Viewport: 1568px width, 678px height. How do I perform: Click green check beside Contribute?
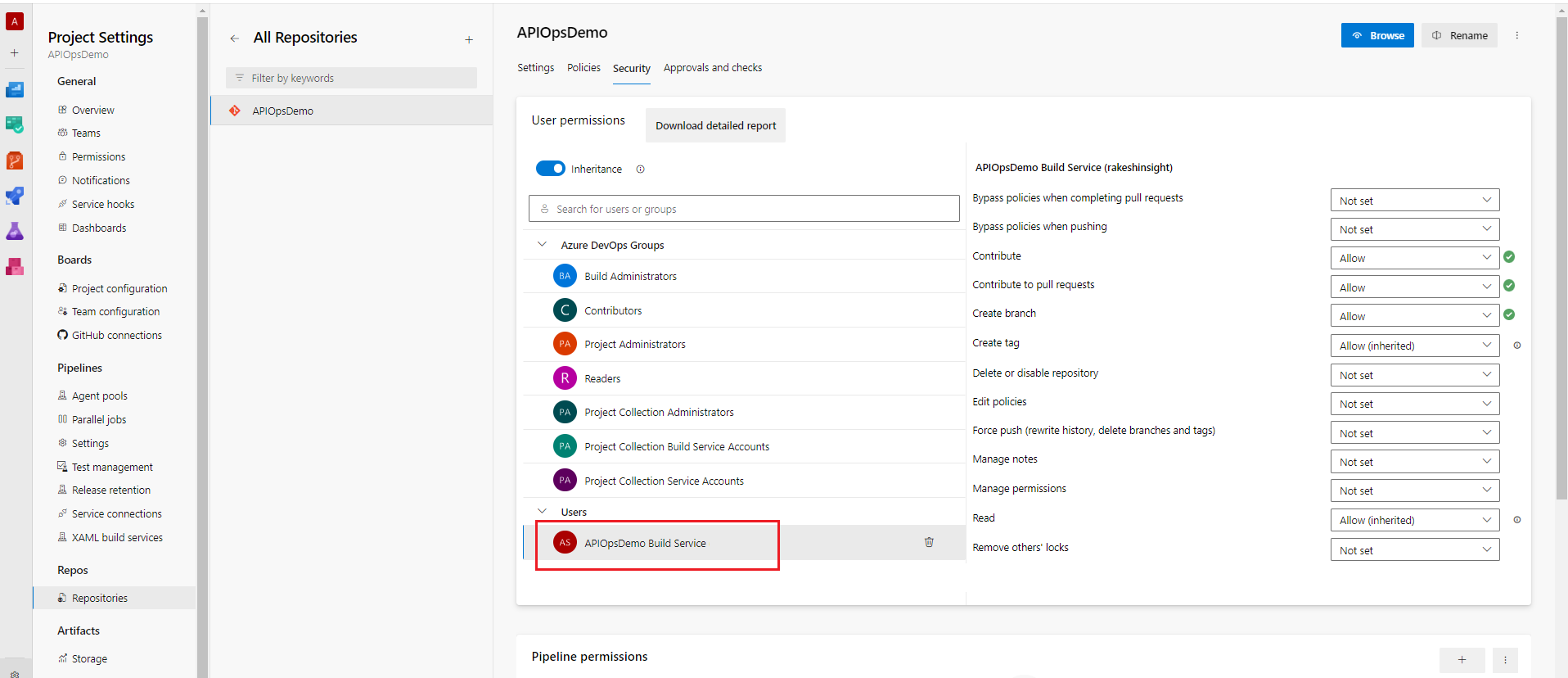point(1509,257)
